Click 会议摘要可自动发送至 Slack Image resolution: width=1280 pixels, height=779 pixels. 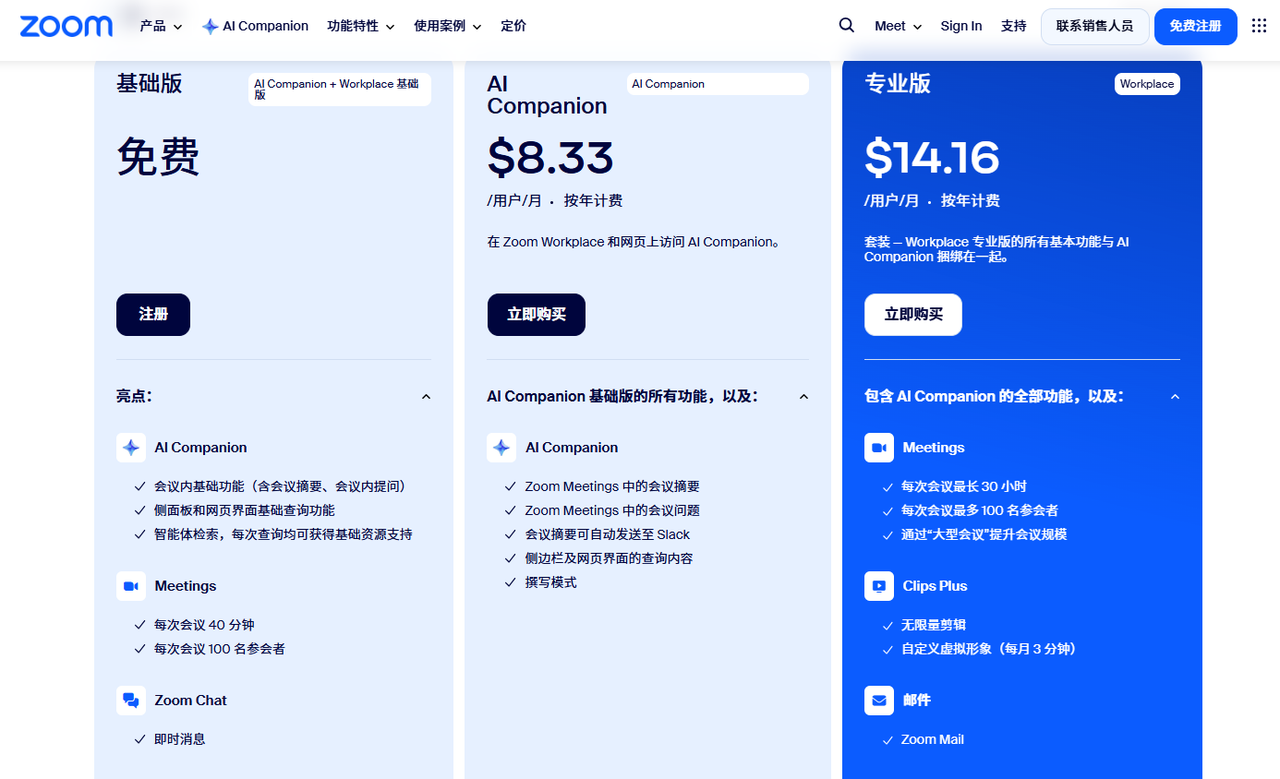click(x=607, y=535)
